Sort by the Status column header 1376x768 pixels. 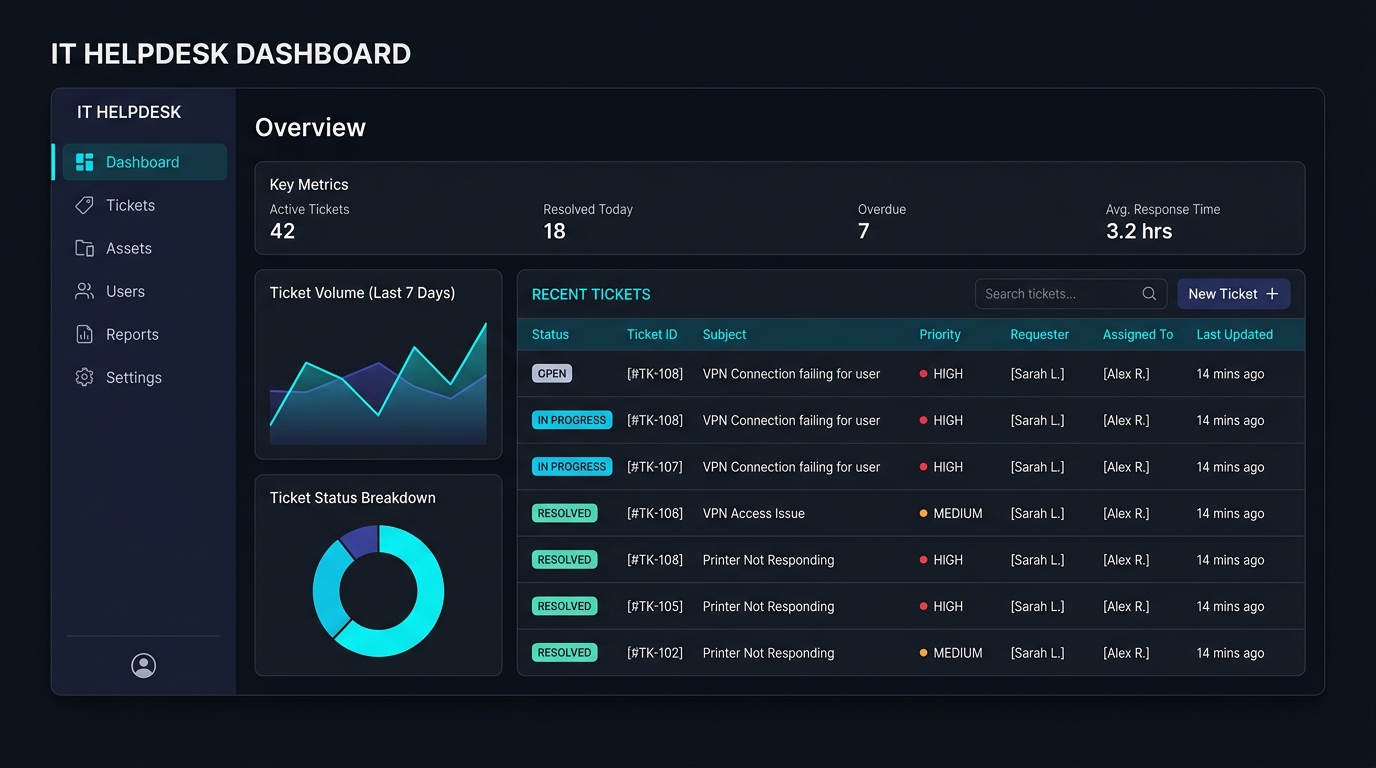click(550, 335)
